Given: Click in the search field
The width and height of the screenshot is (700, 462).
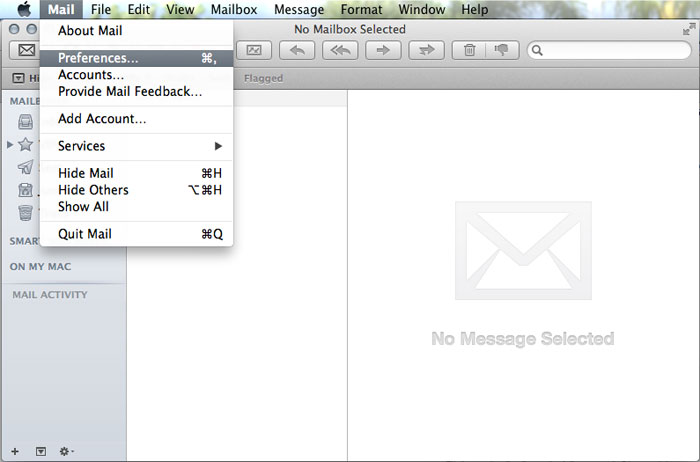Looking at the screenshot, I should 609,50.
